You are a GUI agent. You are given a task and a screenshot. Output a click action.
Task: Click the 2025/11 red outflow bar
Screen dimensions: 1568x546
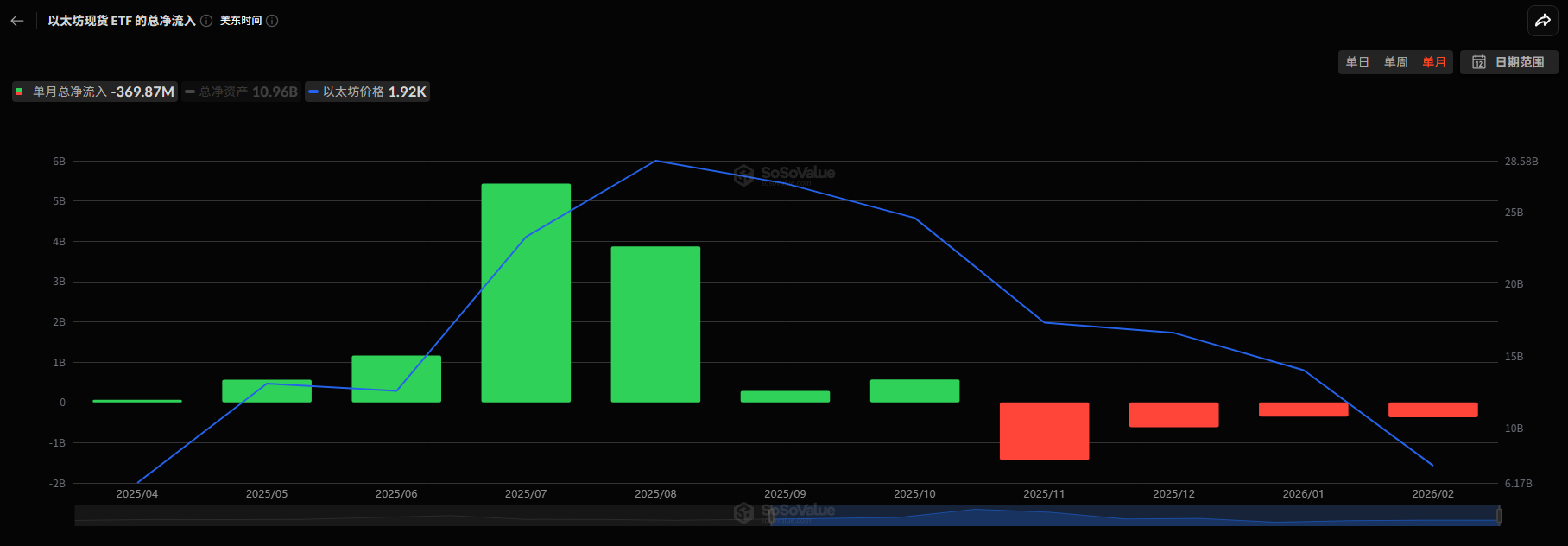[1044, 431]
